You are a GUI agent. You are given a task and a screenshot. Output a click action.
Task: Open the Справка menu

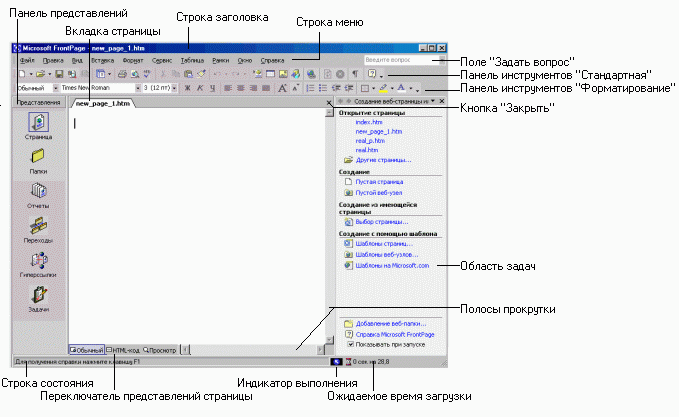[272, 60]
